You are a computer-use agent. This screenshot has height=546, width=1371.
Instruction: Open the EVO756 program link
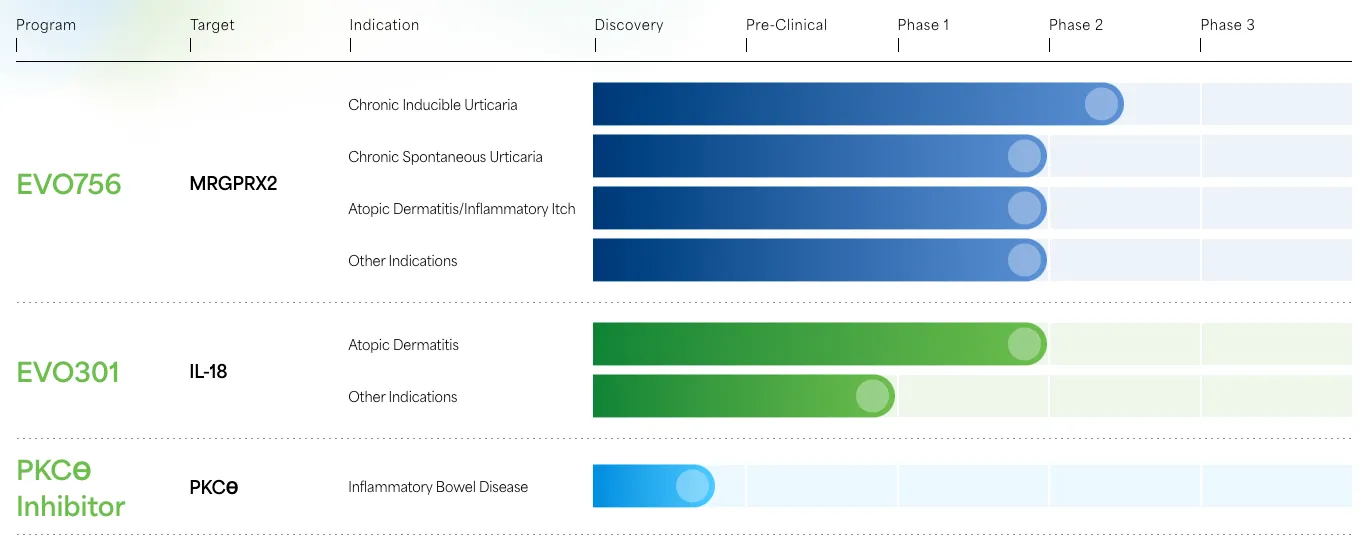pyautogui.click(x=69, y=184)
